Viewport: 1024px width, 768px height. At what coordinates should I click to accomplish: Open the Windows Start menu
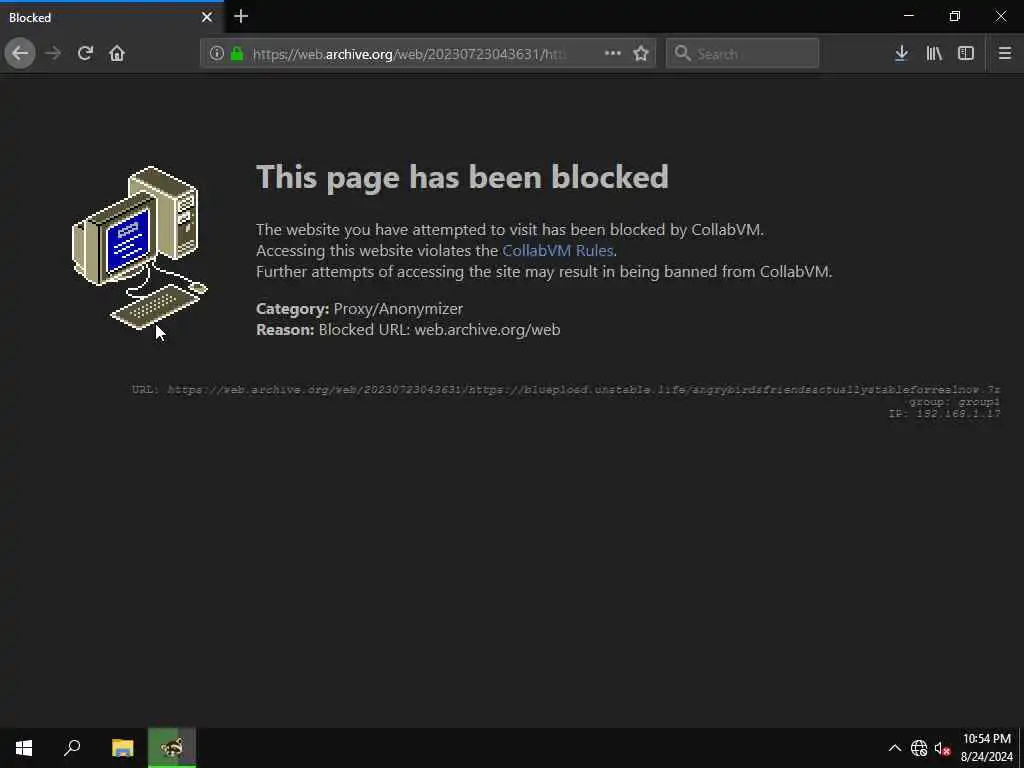tap(24, 748)
